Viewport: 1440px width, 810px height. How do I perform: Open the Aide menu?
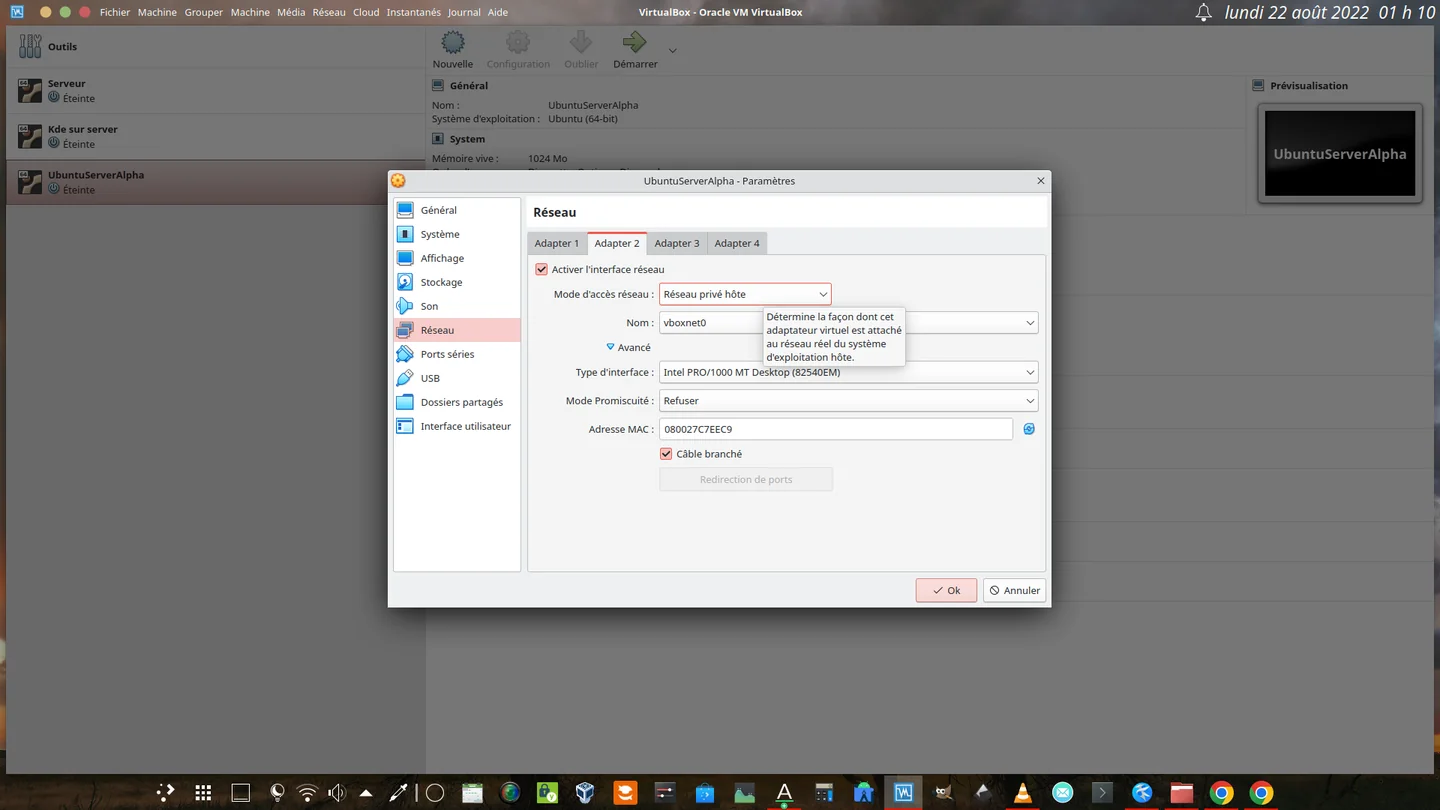[497, 13]
